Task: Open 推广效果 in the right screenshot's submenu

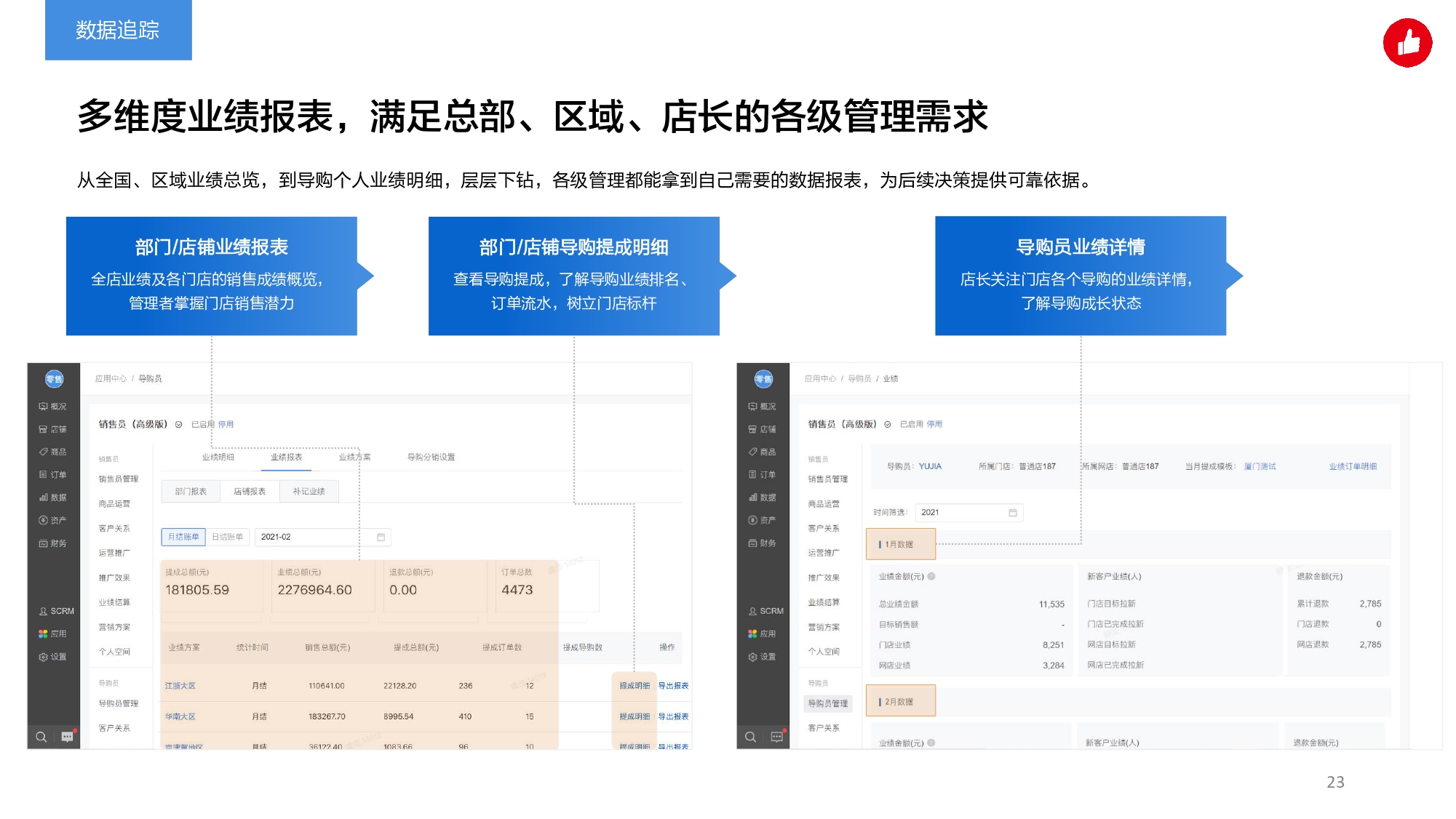Action: click(824, 578)
